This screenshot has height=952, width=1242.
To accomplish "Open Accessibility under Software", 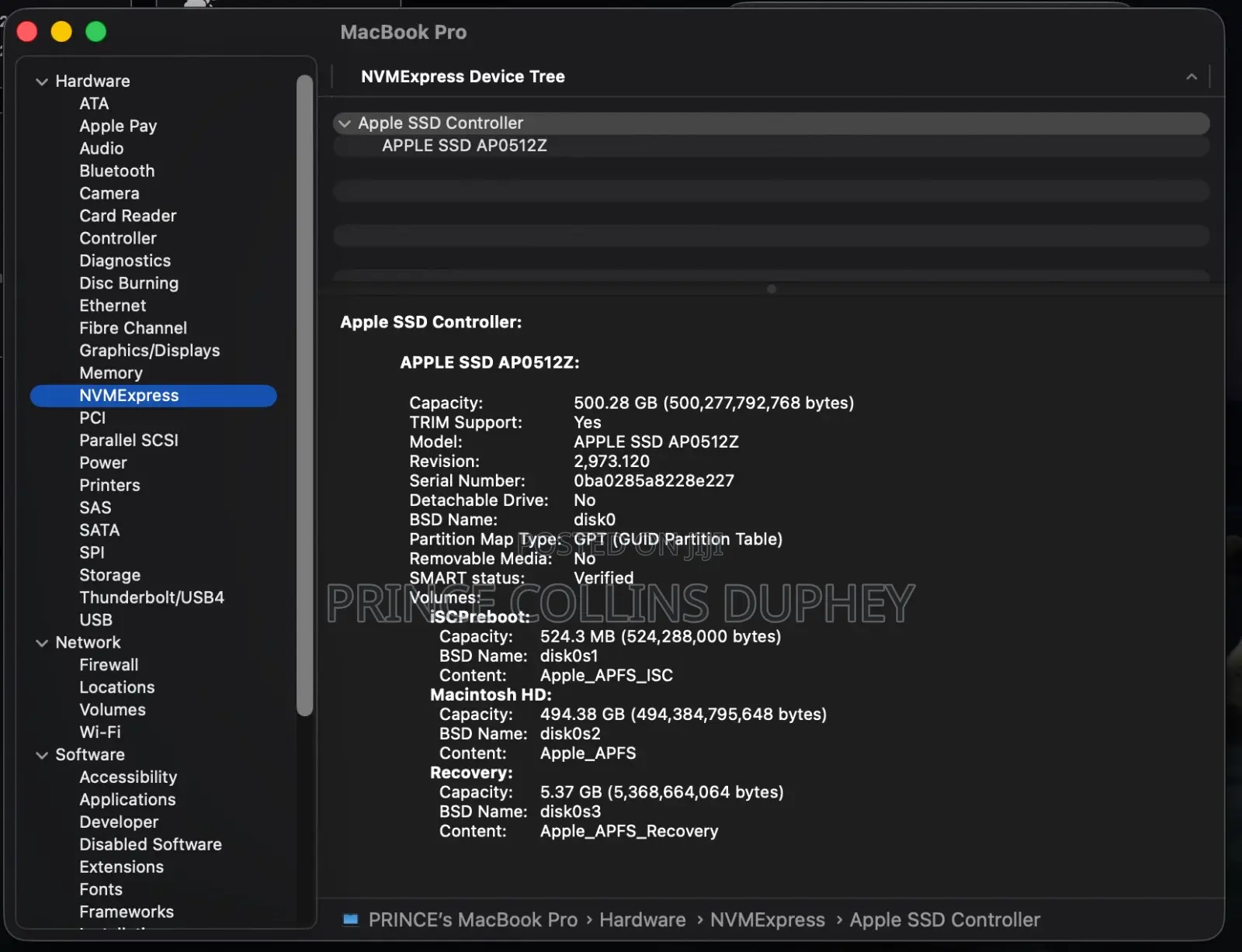I will tap(128, 778).
